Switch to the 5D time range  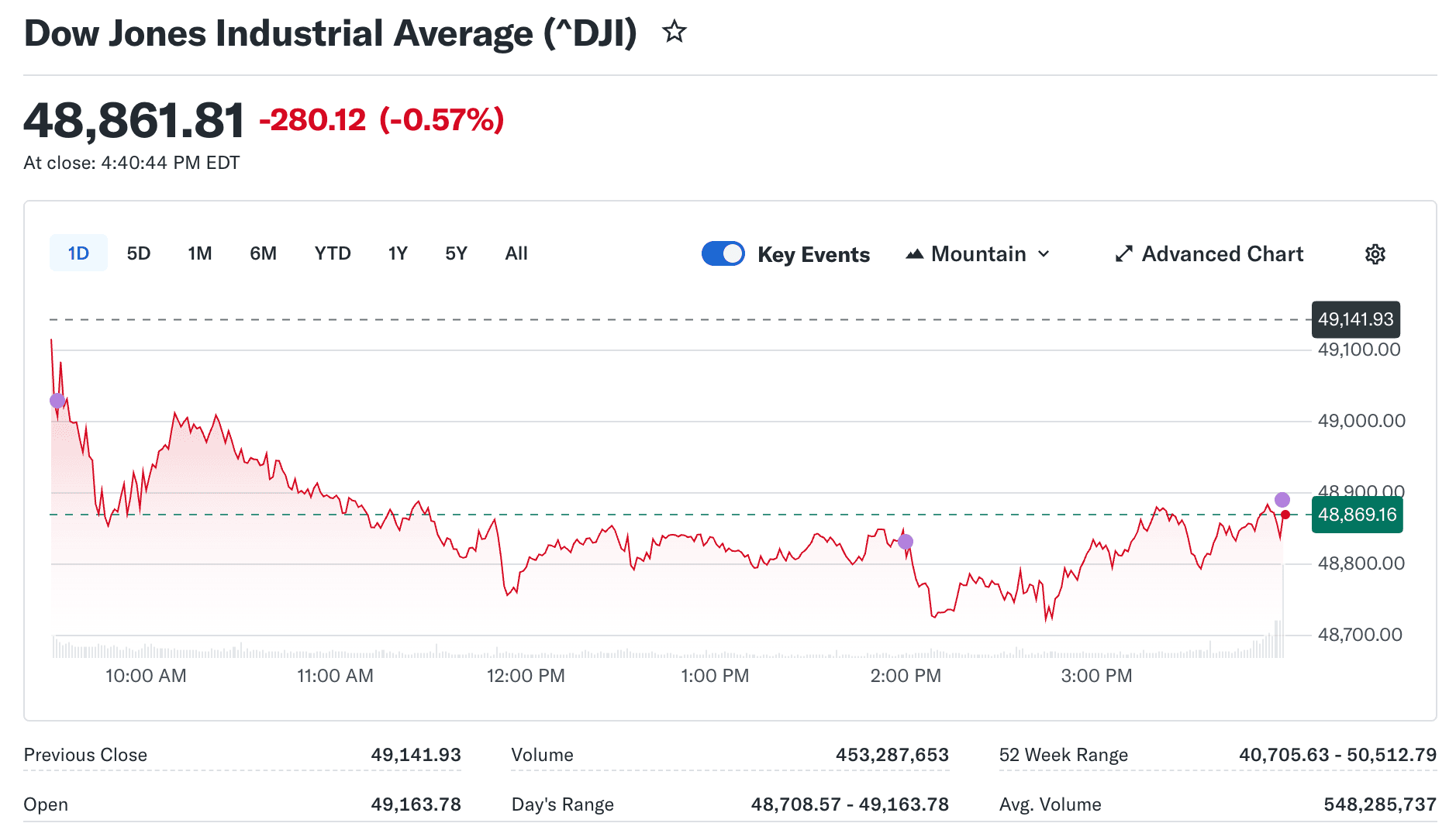(139, 253)
